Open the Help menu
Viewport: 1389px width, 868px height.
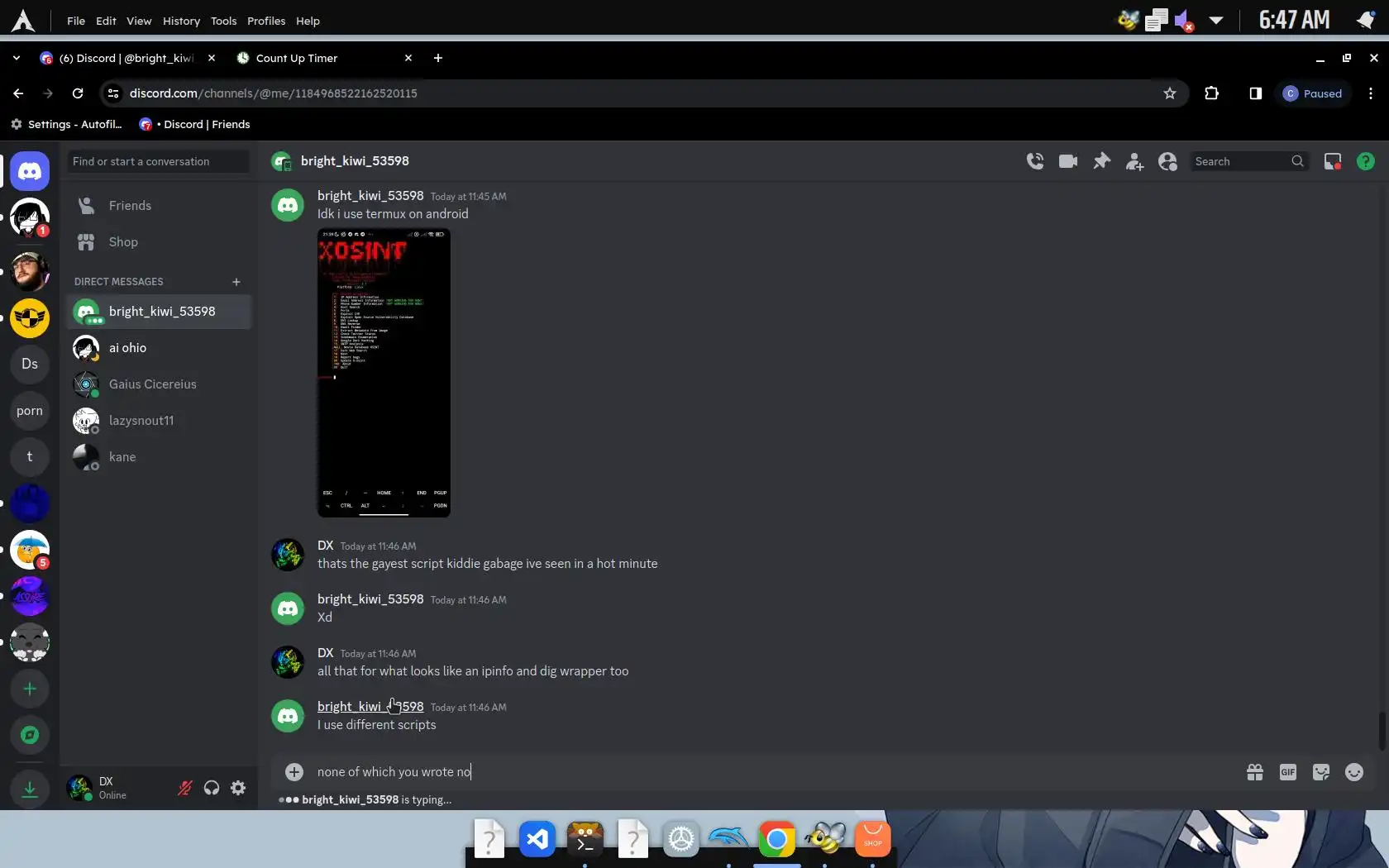tap(308, 21)
